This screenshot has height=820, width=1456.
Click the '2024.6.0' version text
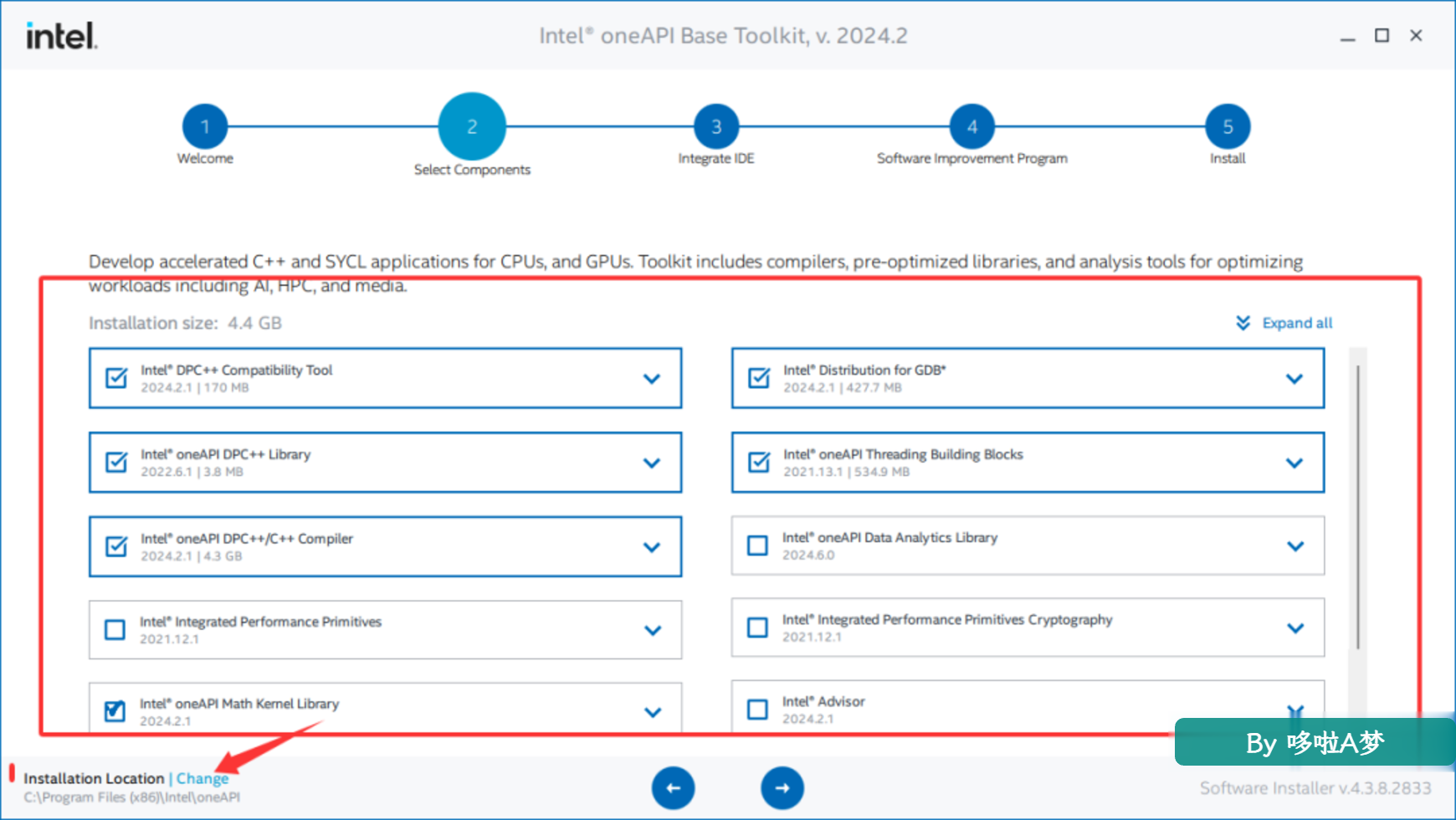pyautogui.click(x=808, y=555)
